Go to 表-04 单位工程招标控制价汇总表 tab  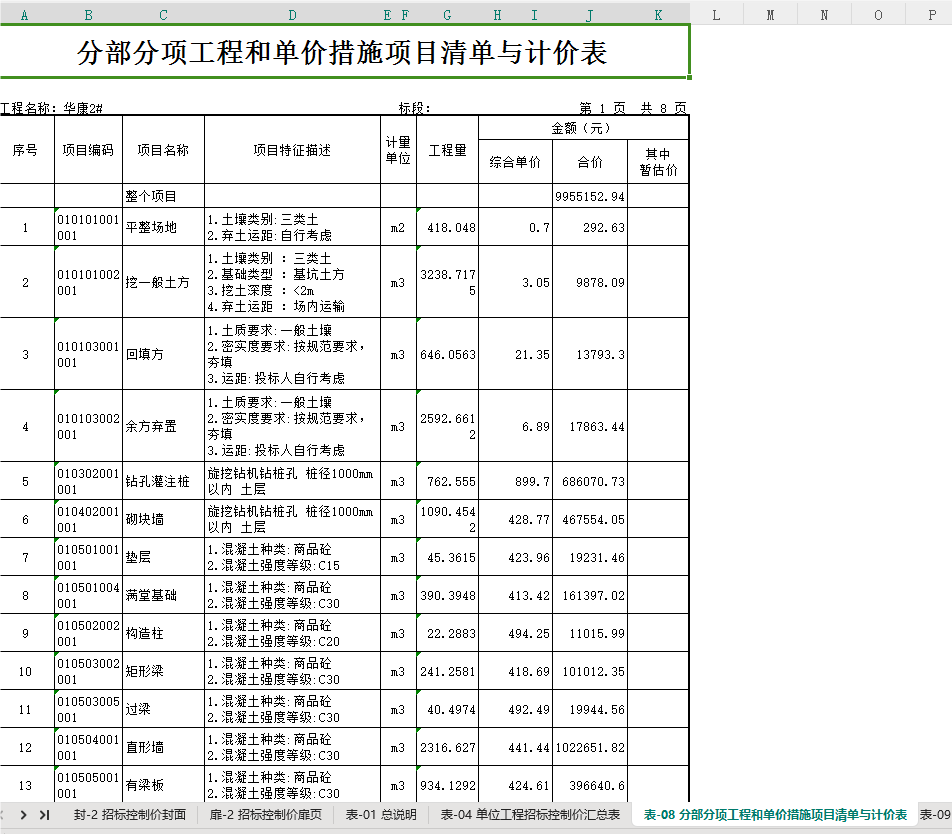[530, 815]
